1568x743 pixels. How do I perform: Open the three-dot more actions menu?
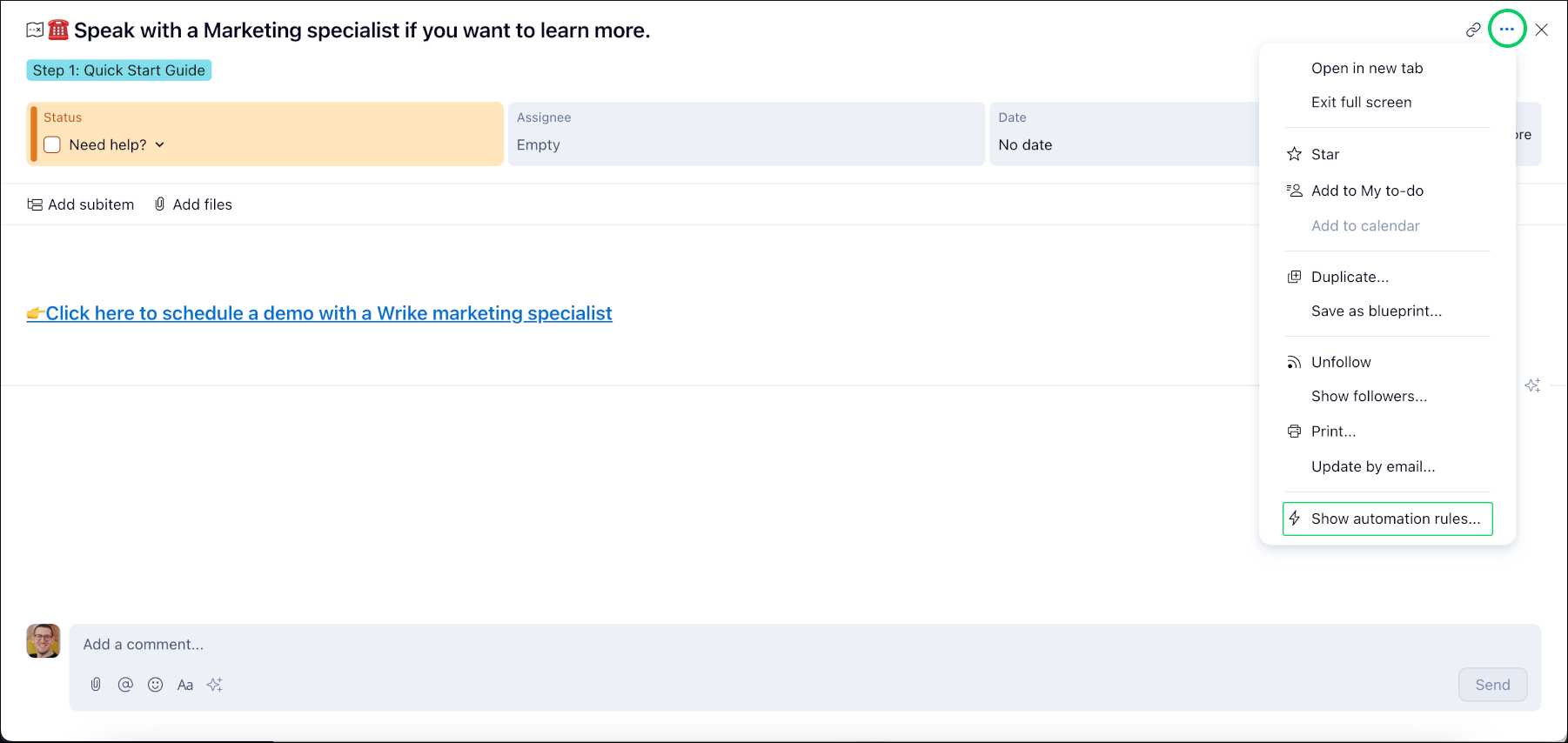pos(1507,30)
